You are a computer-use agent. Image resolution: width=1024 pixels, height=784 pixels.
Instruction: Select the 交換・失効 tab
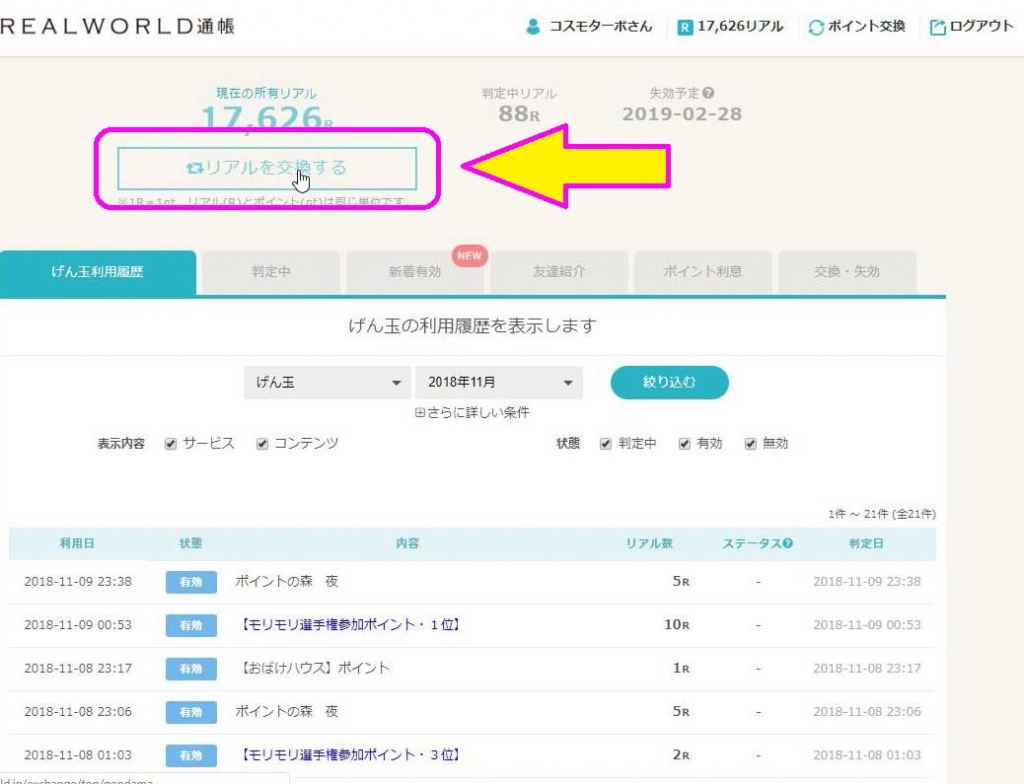click(x=847, y=272)
